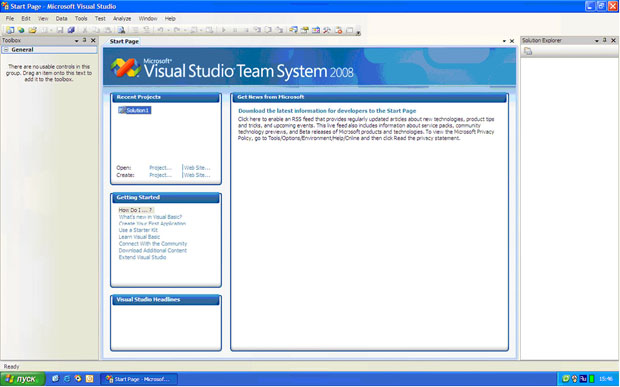
Task: Click the Copy toolbar icon
Action: pyautogui.click(x=96, y=30)
